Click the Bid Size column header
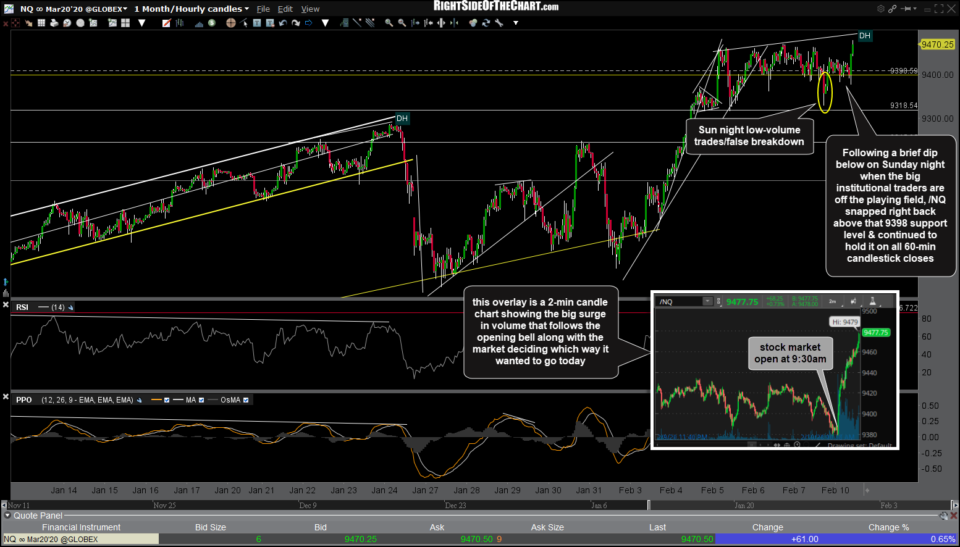This screenshot has height=547, width=960. pyautogui.click(x=210, y=527)
